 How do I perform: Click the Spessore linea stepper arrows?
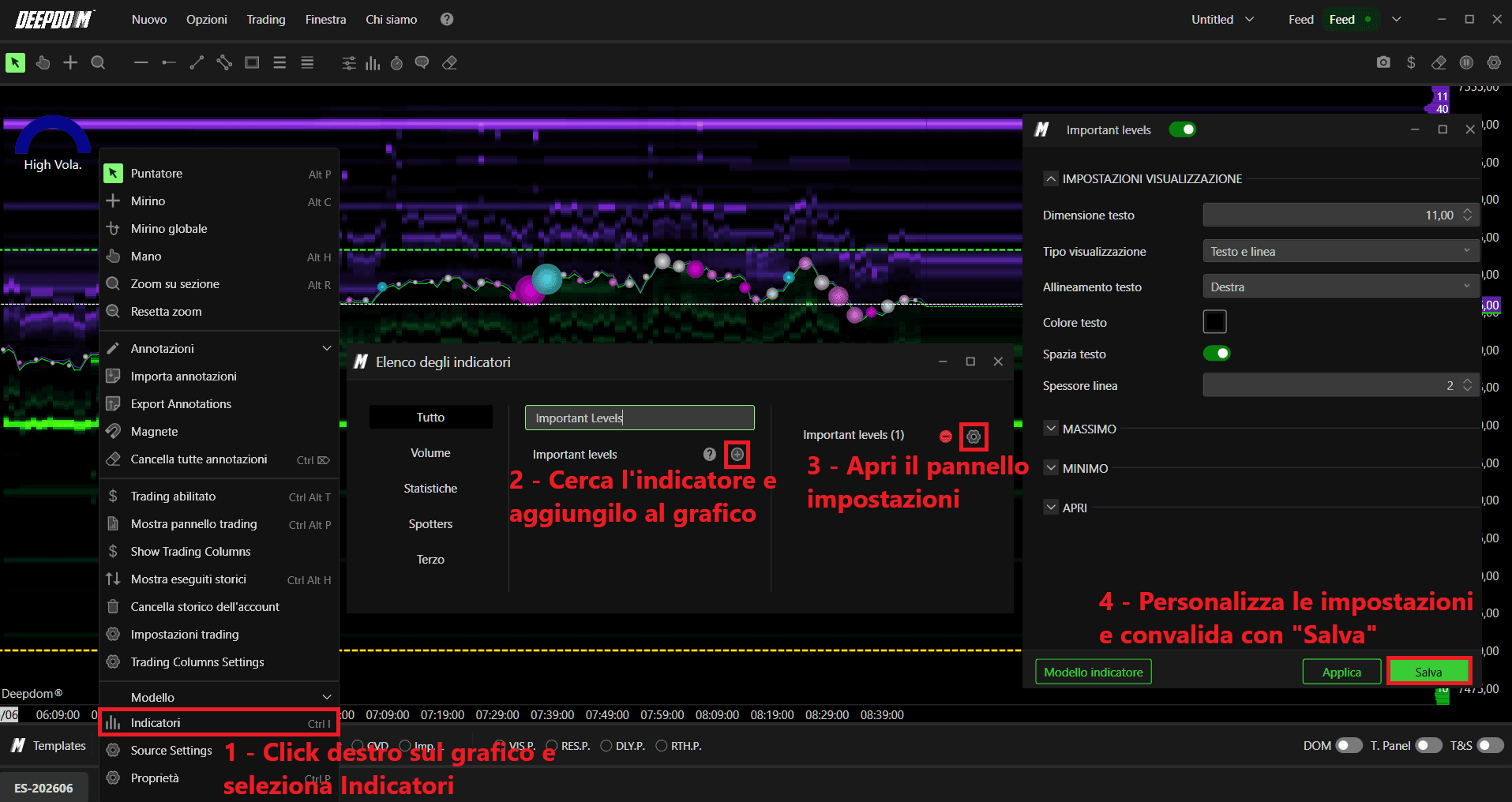point(1467,385)
